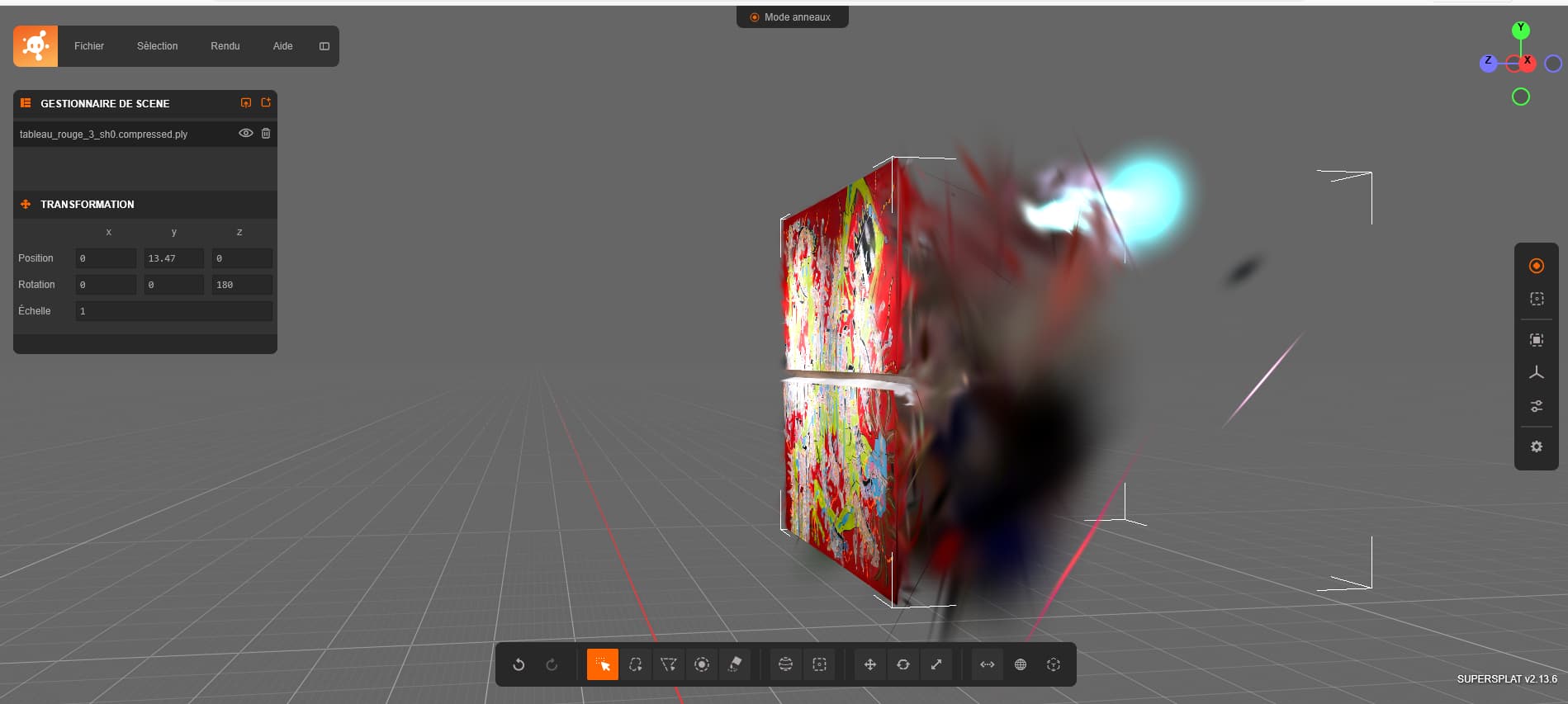1568x704 pixels.
Task: Enable the scale gizmo tool
Action: pyautogui.click(x=936, y=664)
